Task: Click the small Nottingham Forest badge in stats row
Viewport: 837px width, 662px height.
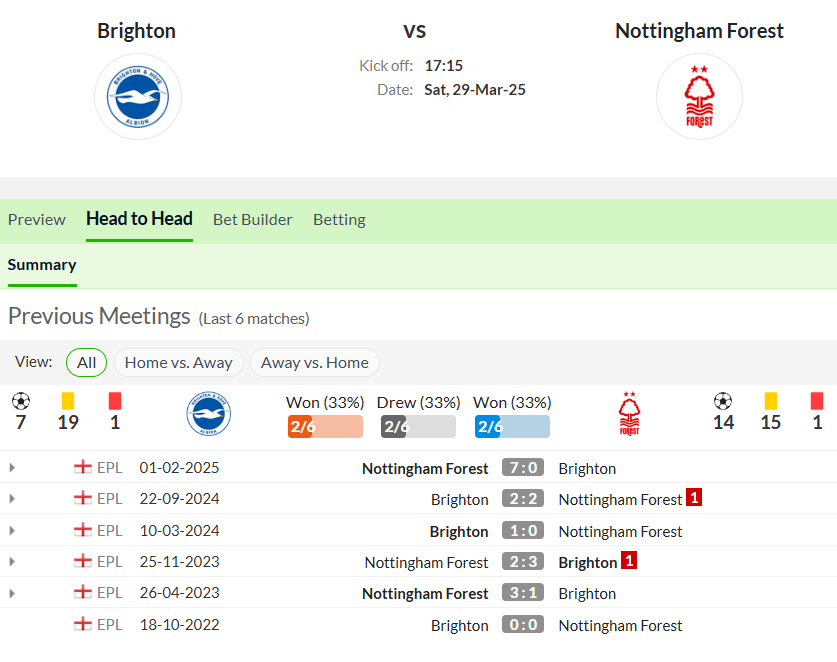Action: (629, 414)
